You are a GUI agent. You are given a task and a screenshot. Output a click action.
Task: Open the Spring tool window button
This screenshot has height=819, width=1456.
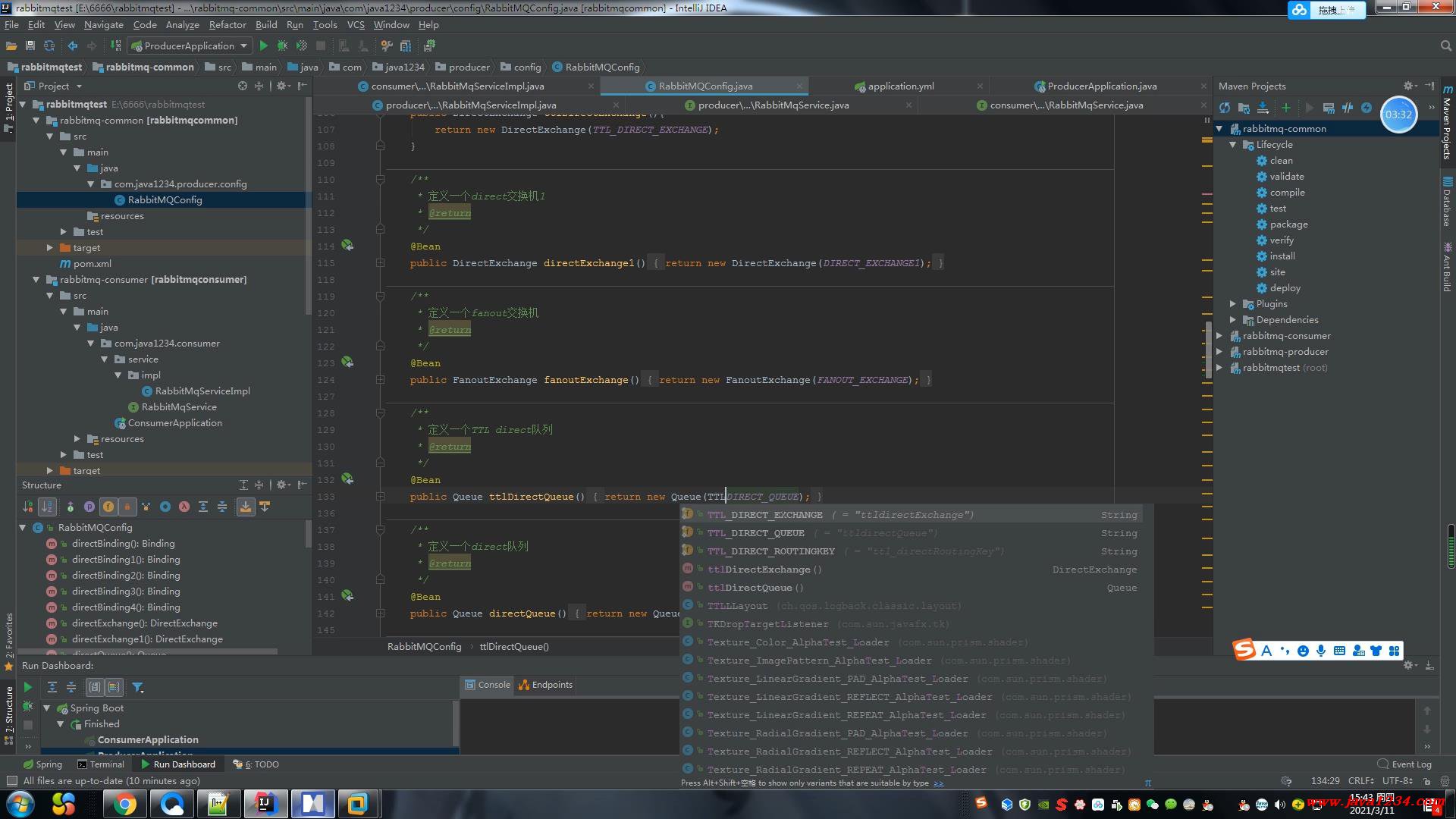[x=43, y=764]
